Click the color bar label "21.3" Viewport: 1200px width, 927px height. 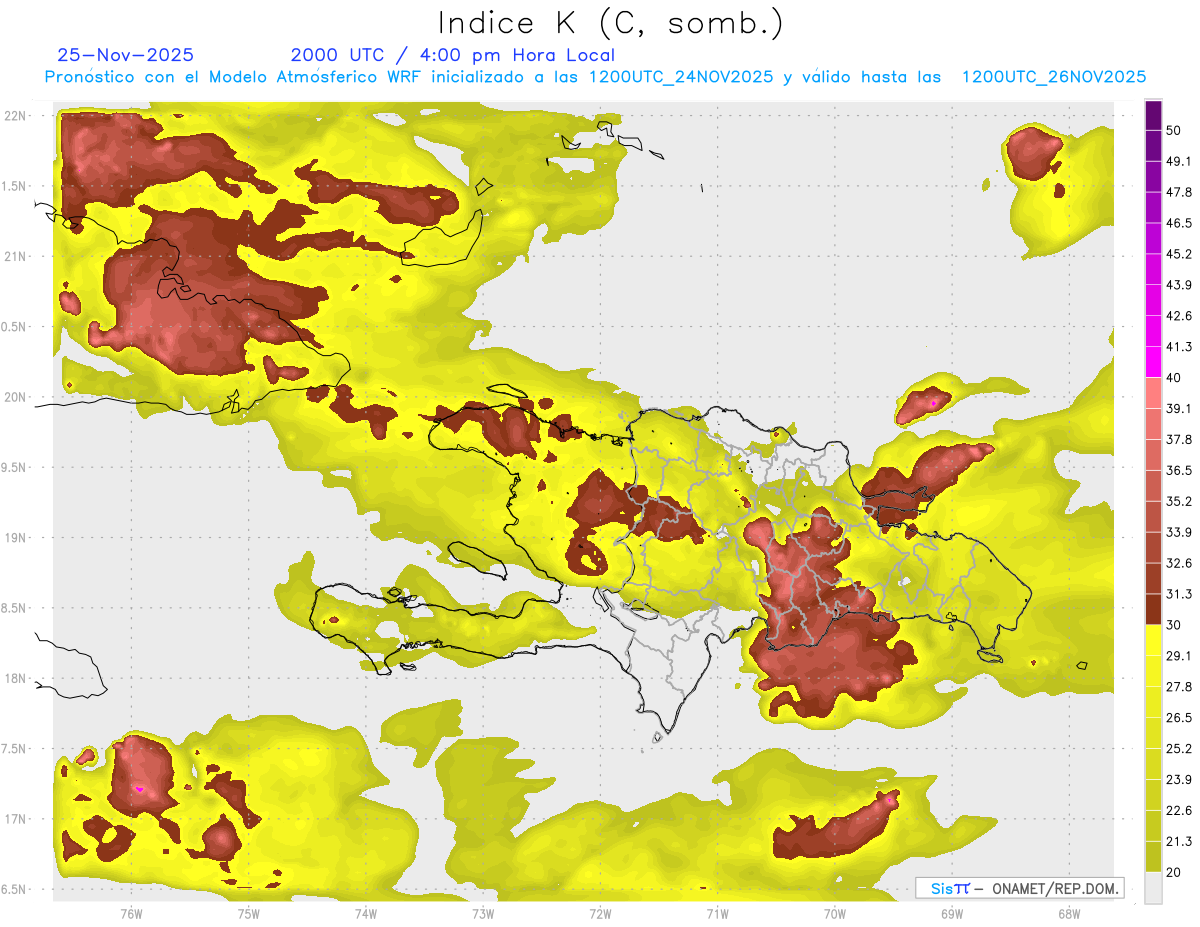[x=1179, y=841]
